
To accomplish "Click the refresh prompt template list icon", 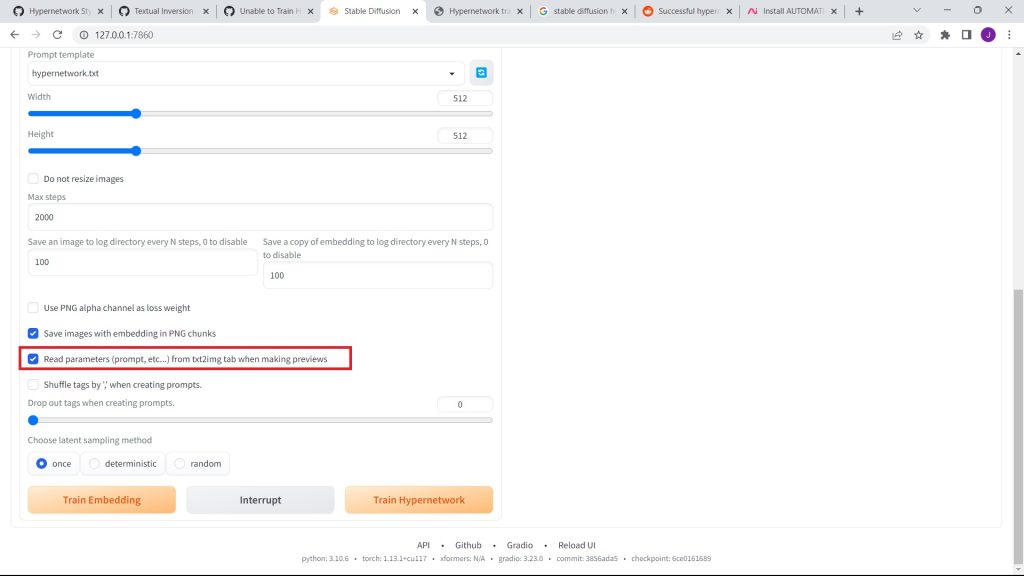I will pos(481,73).
